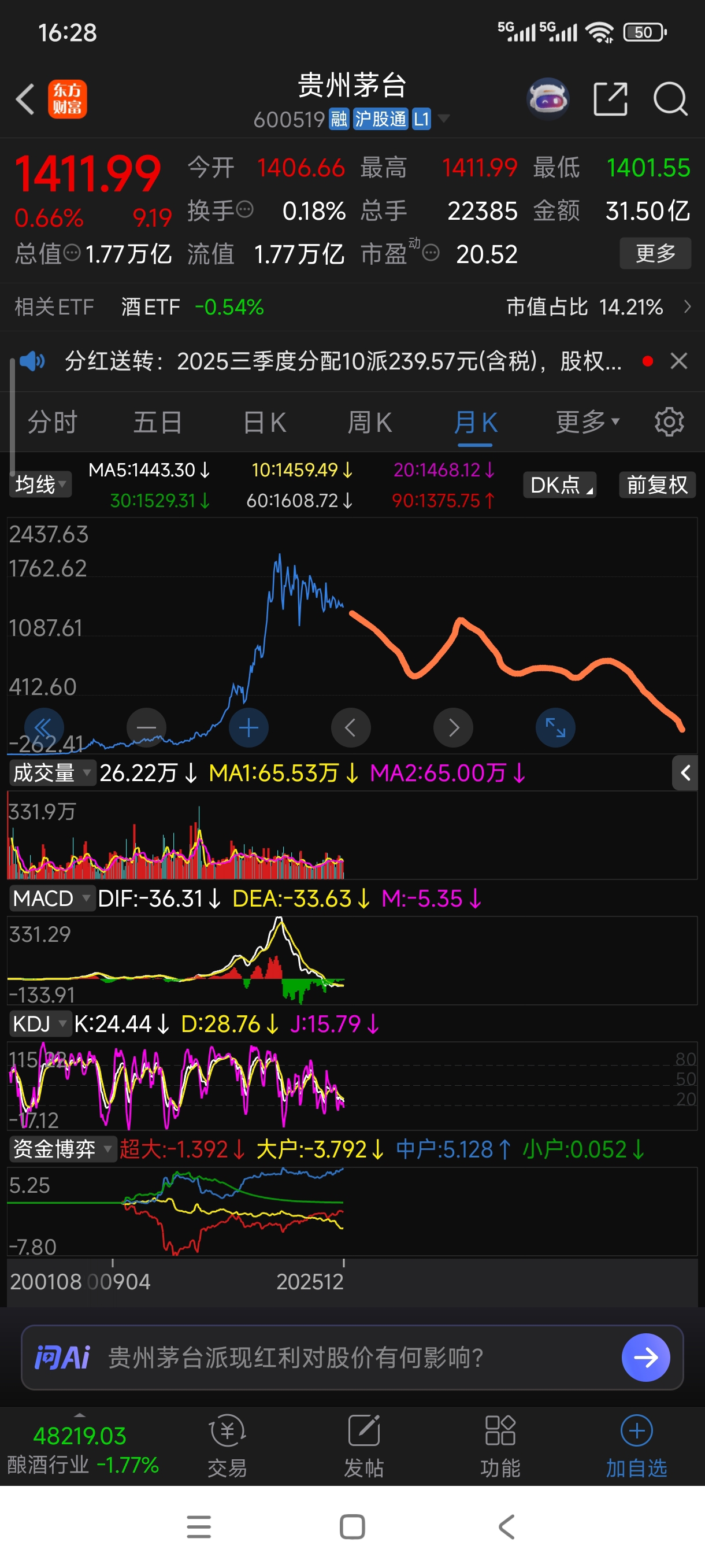Tap the 202512 date label
The image size is (705, 1568).
pyautogui.click(x=310, y=1282)
